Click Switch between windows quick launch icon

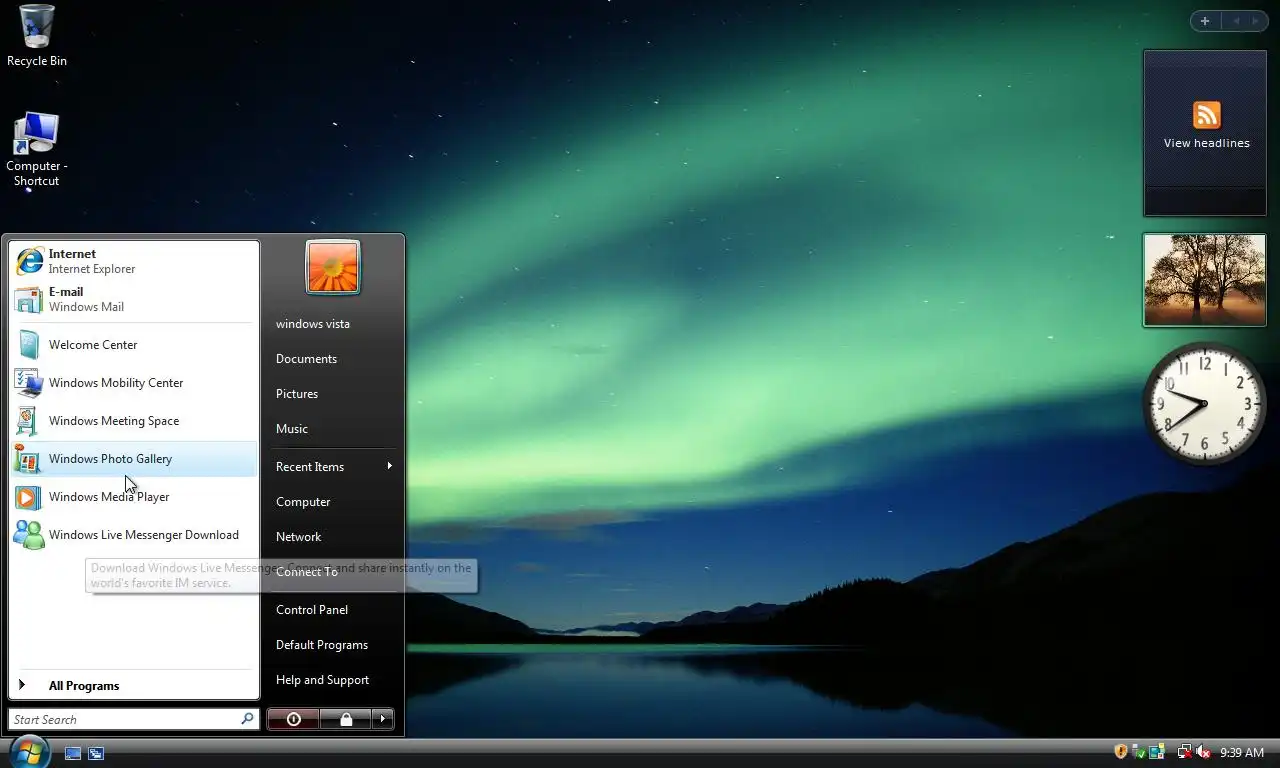point(96,753)
